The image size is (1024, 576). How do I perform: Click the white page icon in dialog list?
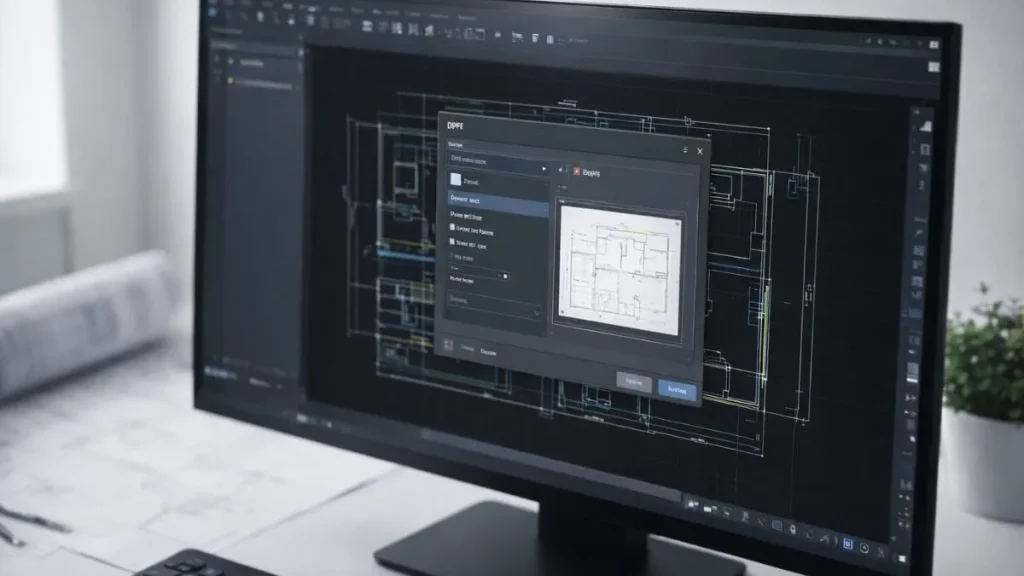point(456,180)
